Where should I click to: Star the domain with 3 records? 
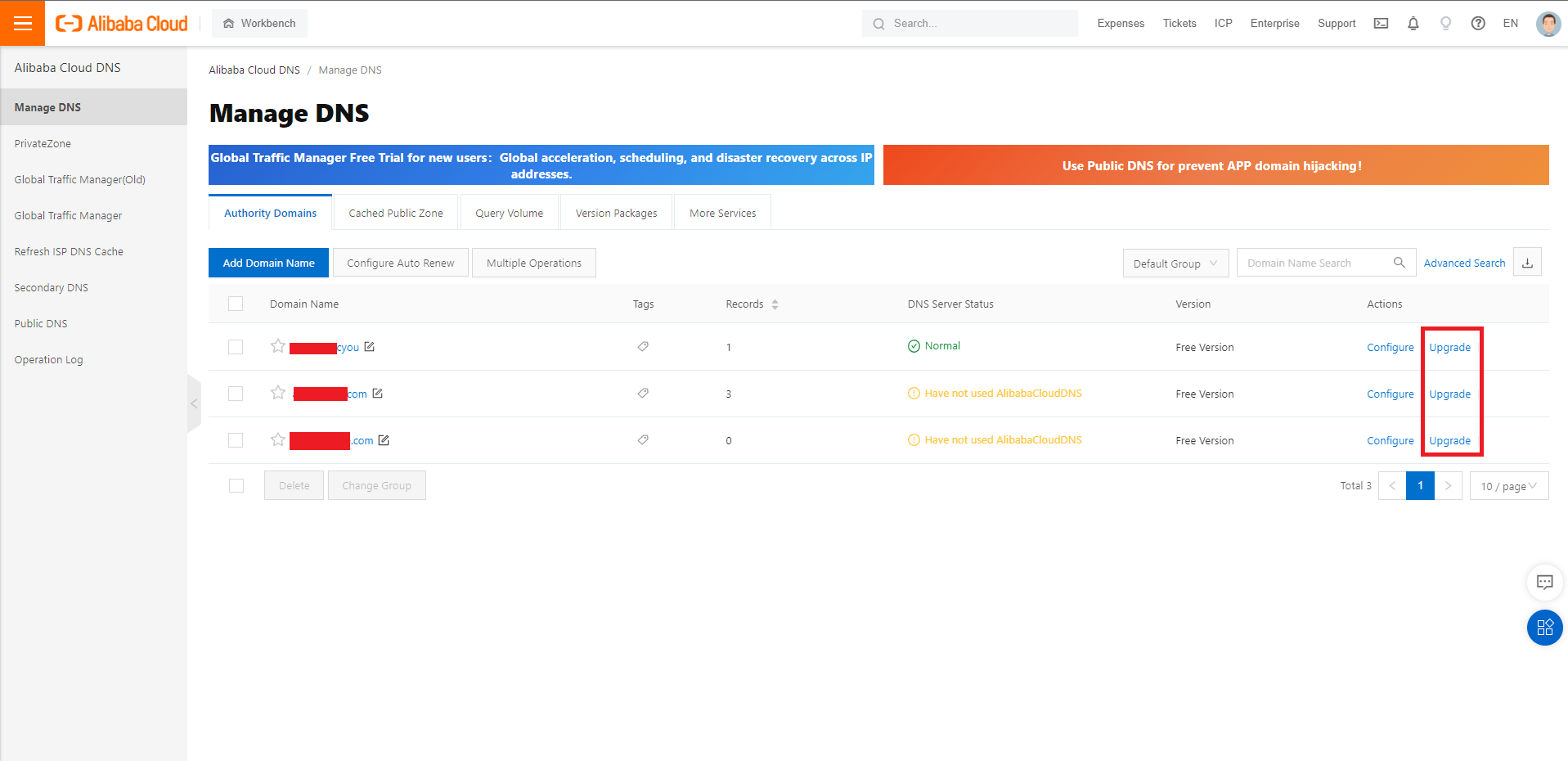[278, 393]
